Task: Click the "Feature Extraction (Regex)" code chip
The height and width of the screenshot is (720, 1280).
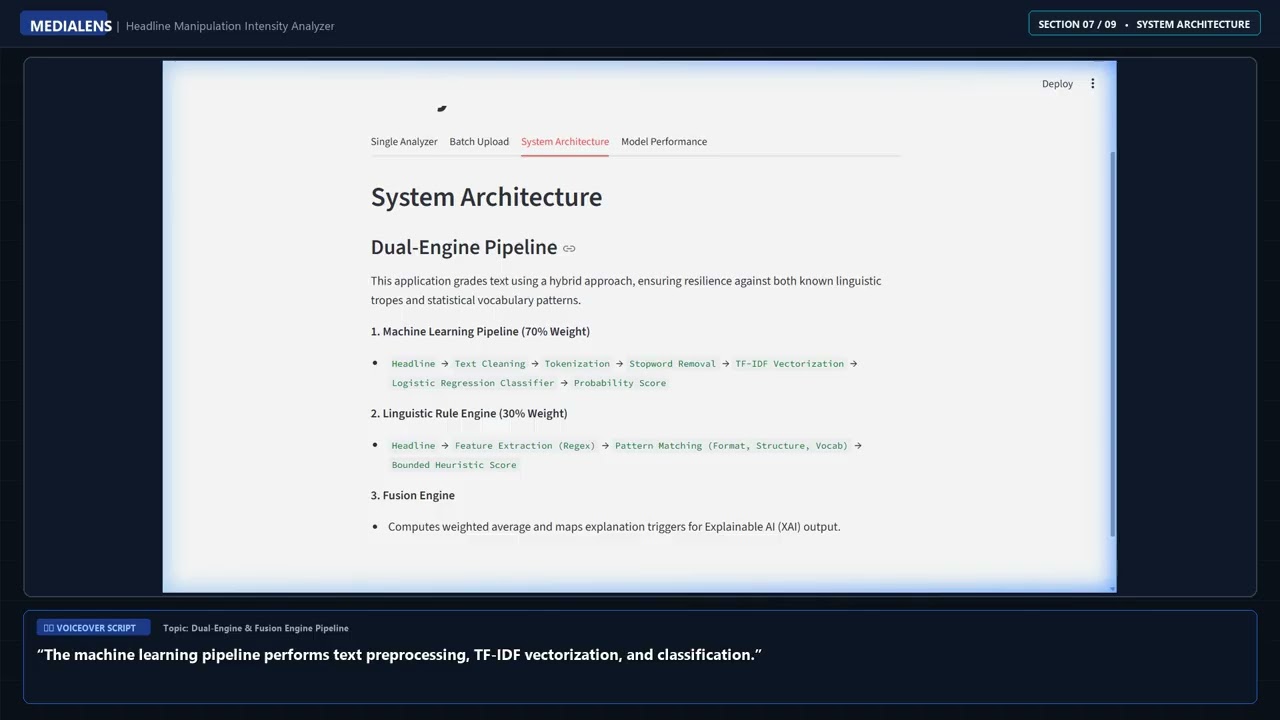Action: tap(525, 446)
